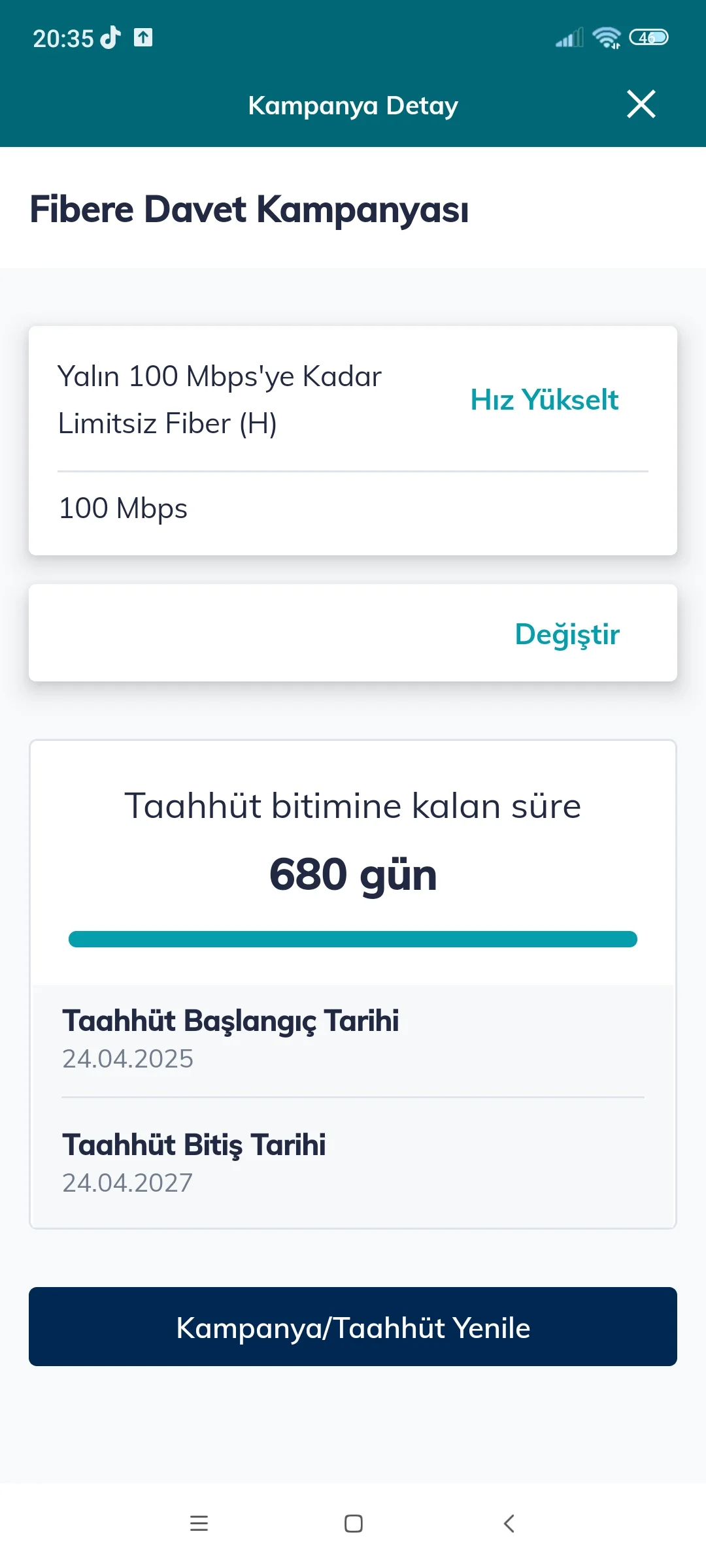Tap Taahhüt Başlangıç Tarihi row

point(353,1039)
